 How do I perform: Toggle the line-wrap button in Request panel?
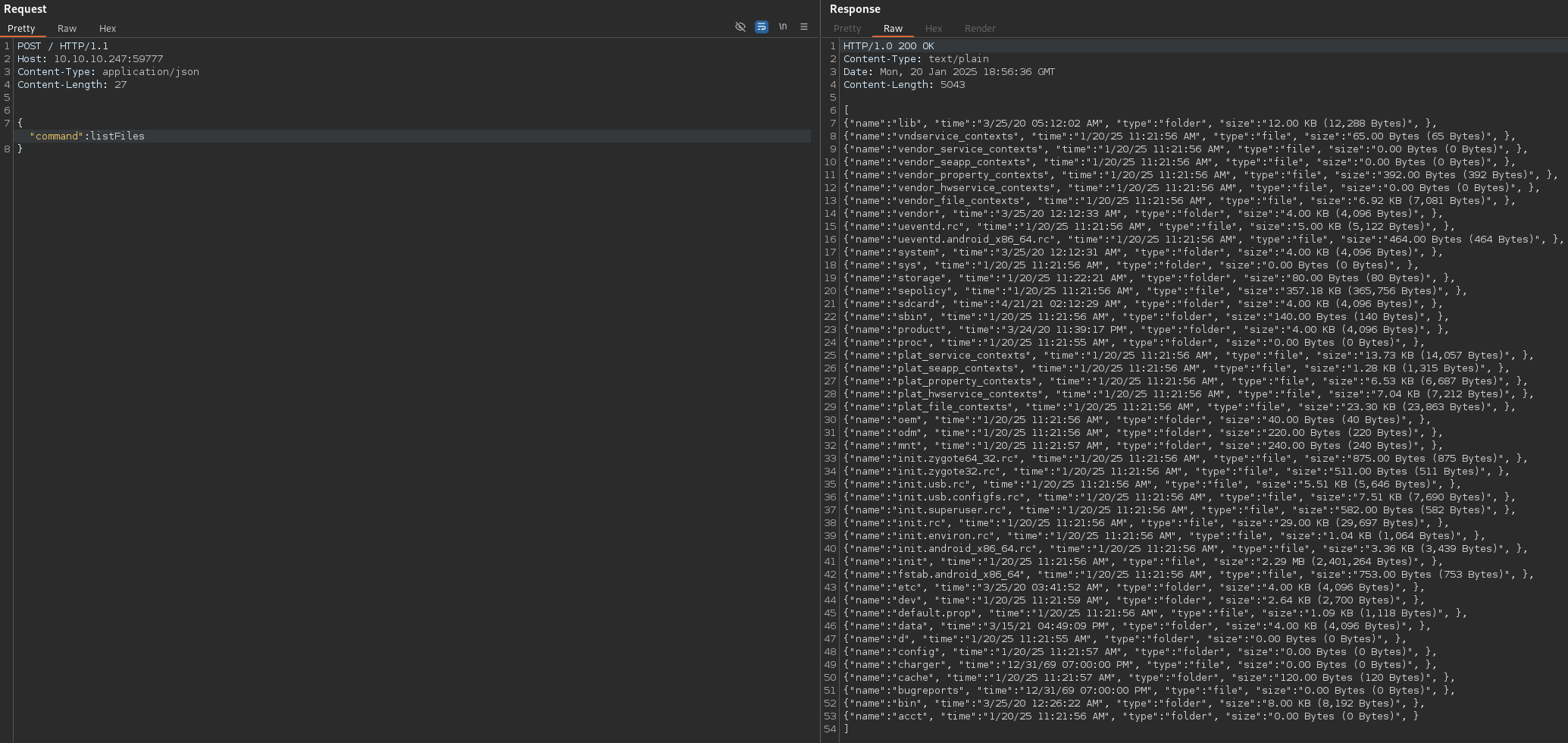tap(762, 27)
